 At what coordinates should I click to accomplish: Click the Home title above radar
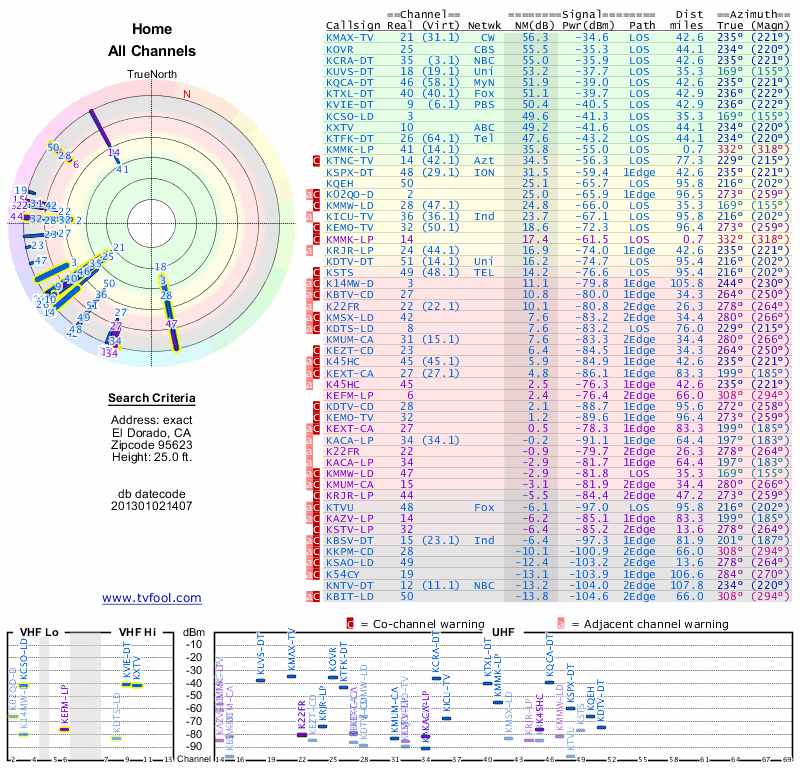(x=152, y=29)
